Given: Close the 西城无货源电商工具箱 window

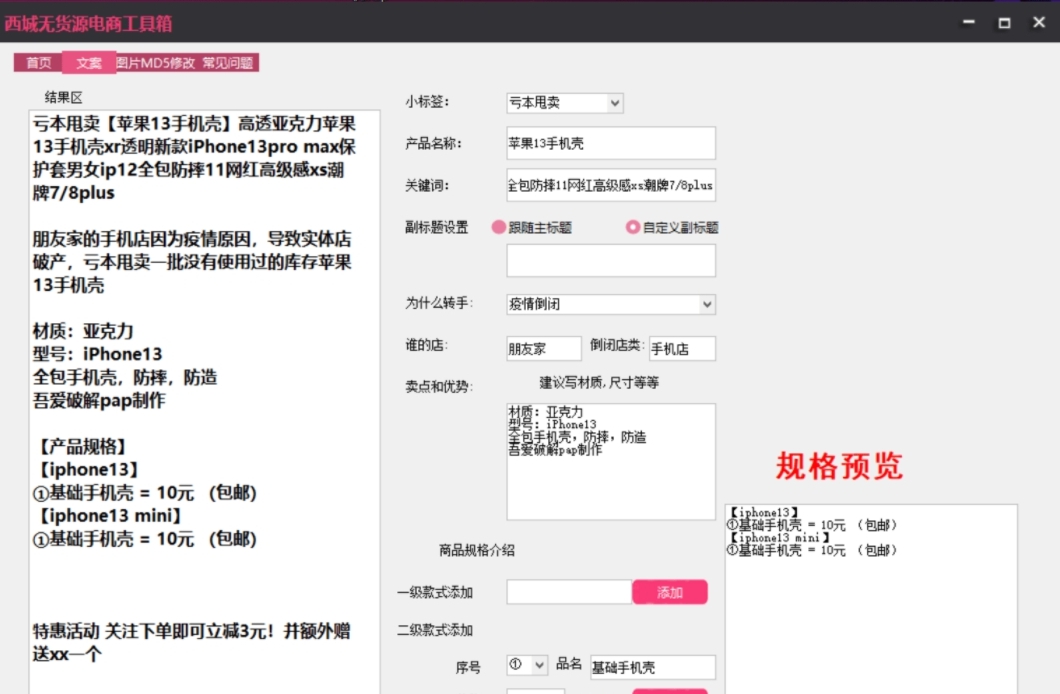Looking at the screenshot, I should (x=1039, y=22).
